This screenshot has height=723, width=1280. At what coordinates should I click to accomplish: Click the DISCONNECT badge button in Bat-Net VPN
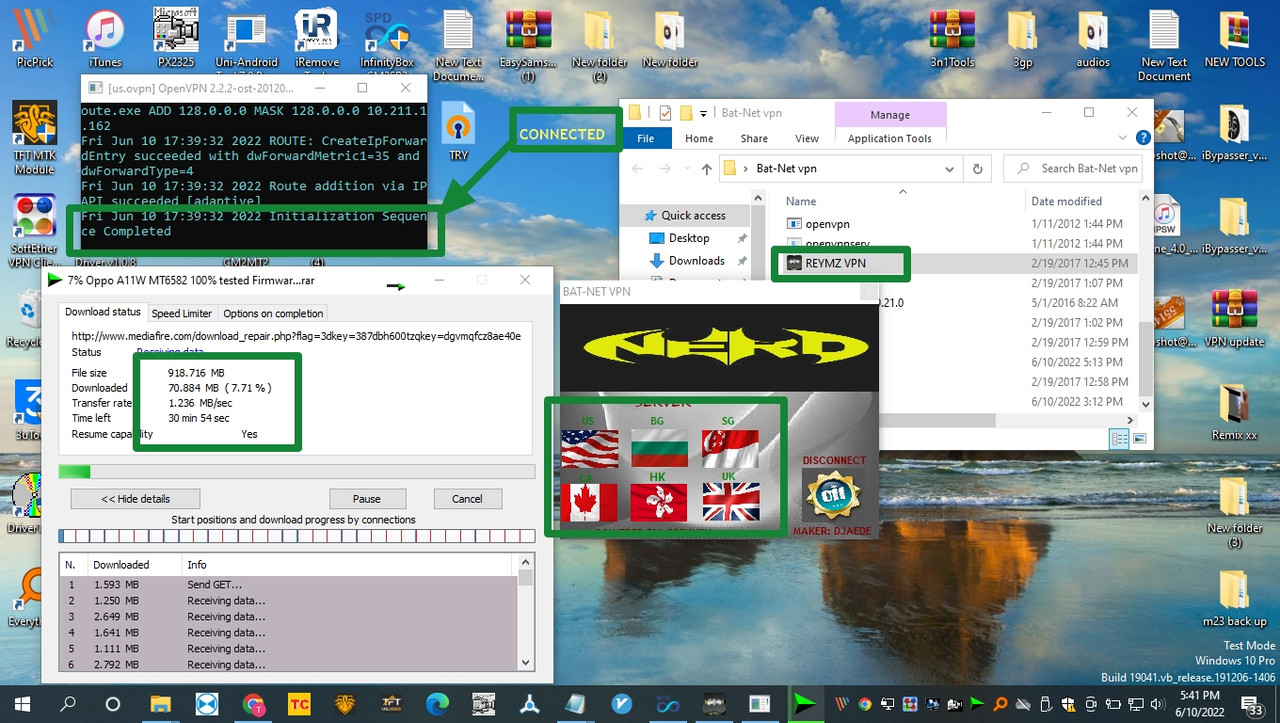tap(833, 495)
